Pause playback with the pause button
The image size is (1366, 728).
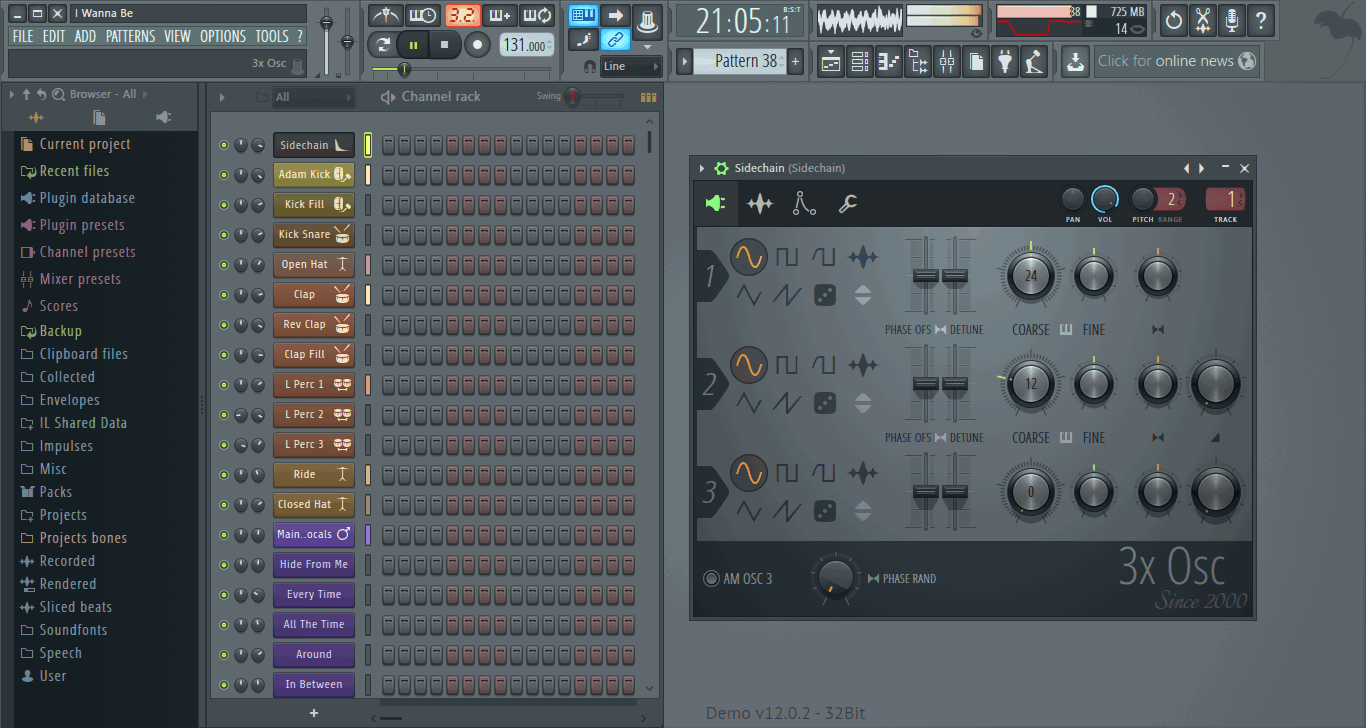[x=413, y=45]
